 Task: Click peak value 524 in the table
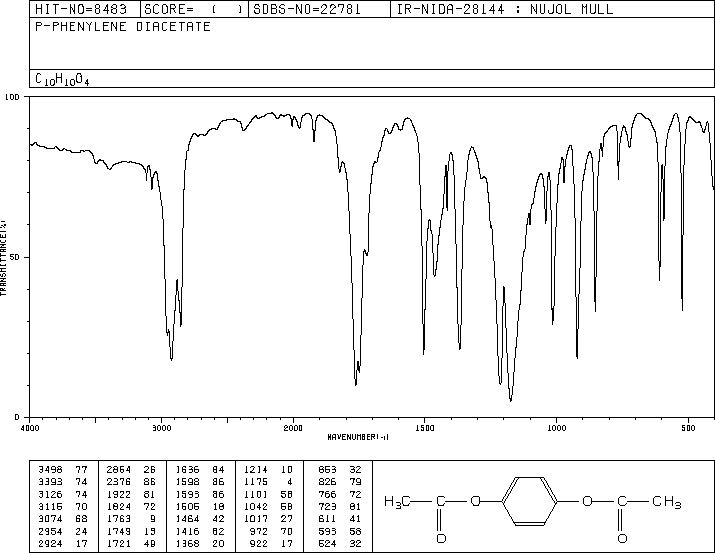327,543
